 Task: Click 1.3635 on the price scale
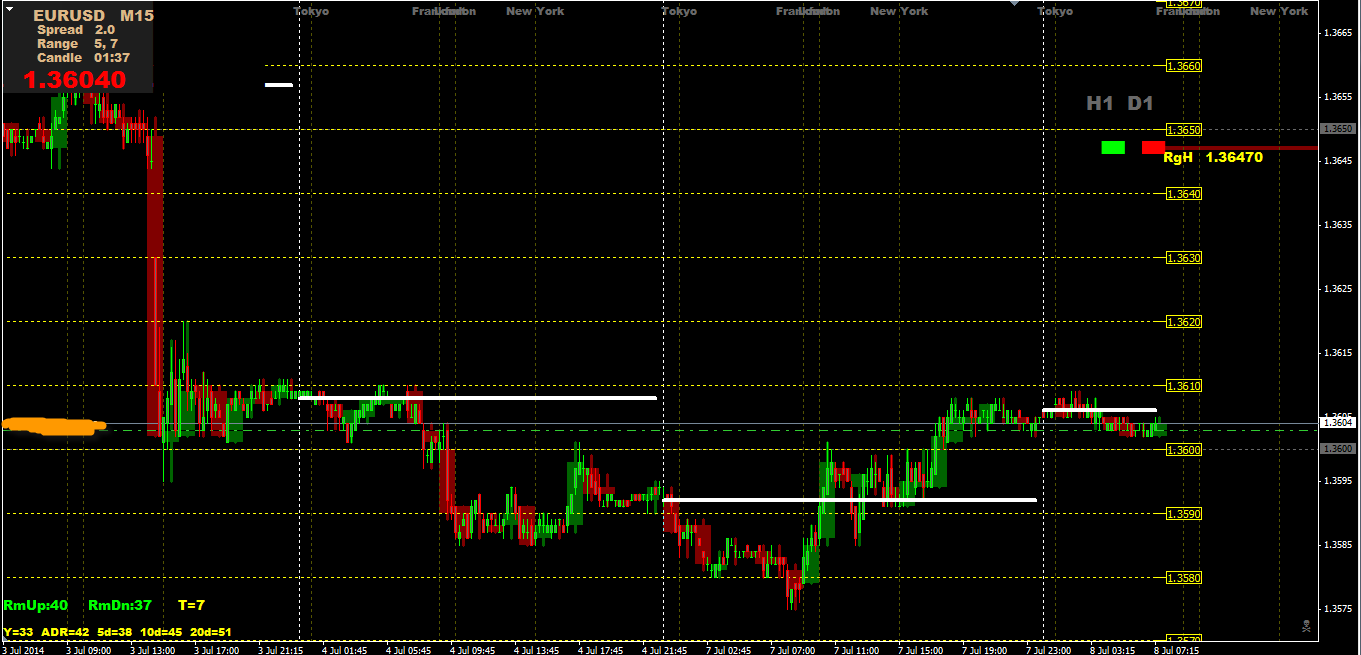(x=1339, y=225)
